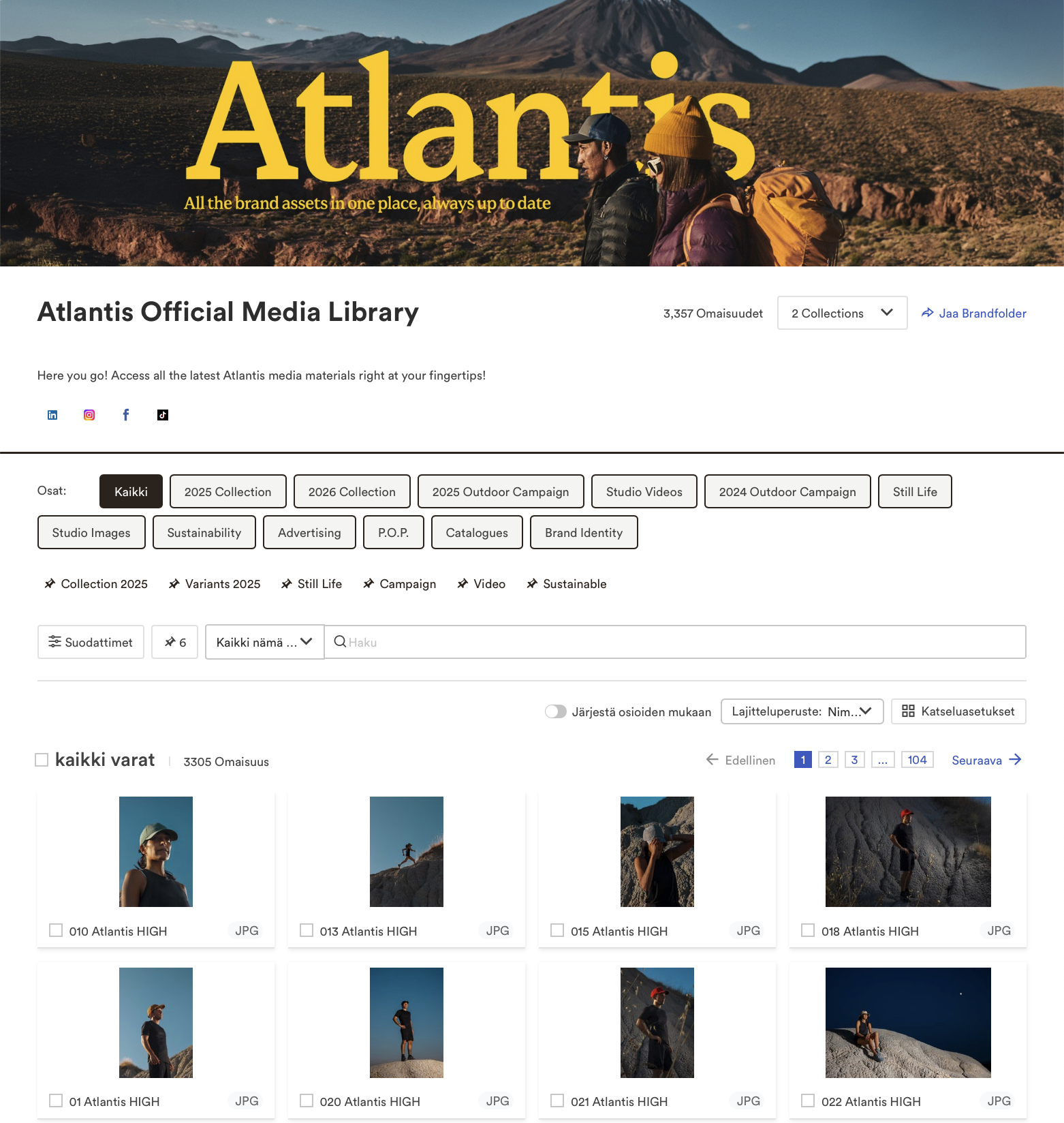This screenshot has width=1064, height=1123.
Task: Check the kaikki varat select-all checkbox
Action: pos(42,760)
